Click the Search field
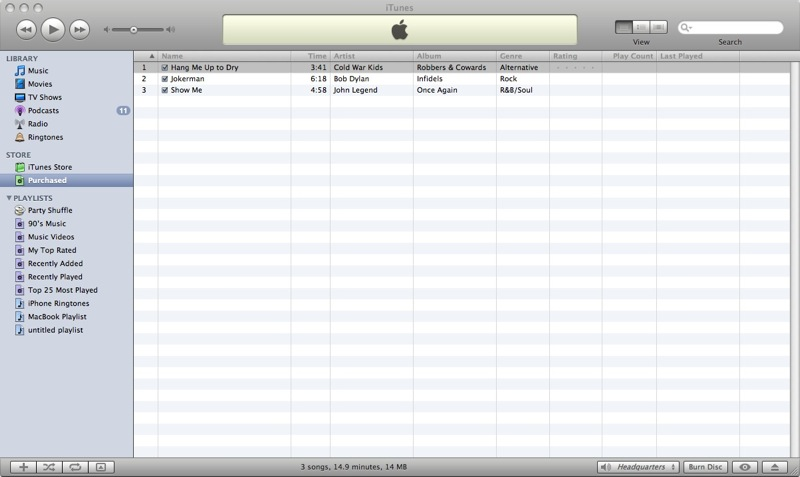Viewport: 800px width, 477px height. 731,28
